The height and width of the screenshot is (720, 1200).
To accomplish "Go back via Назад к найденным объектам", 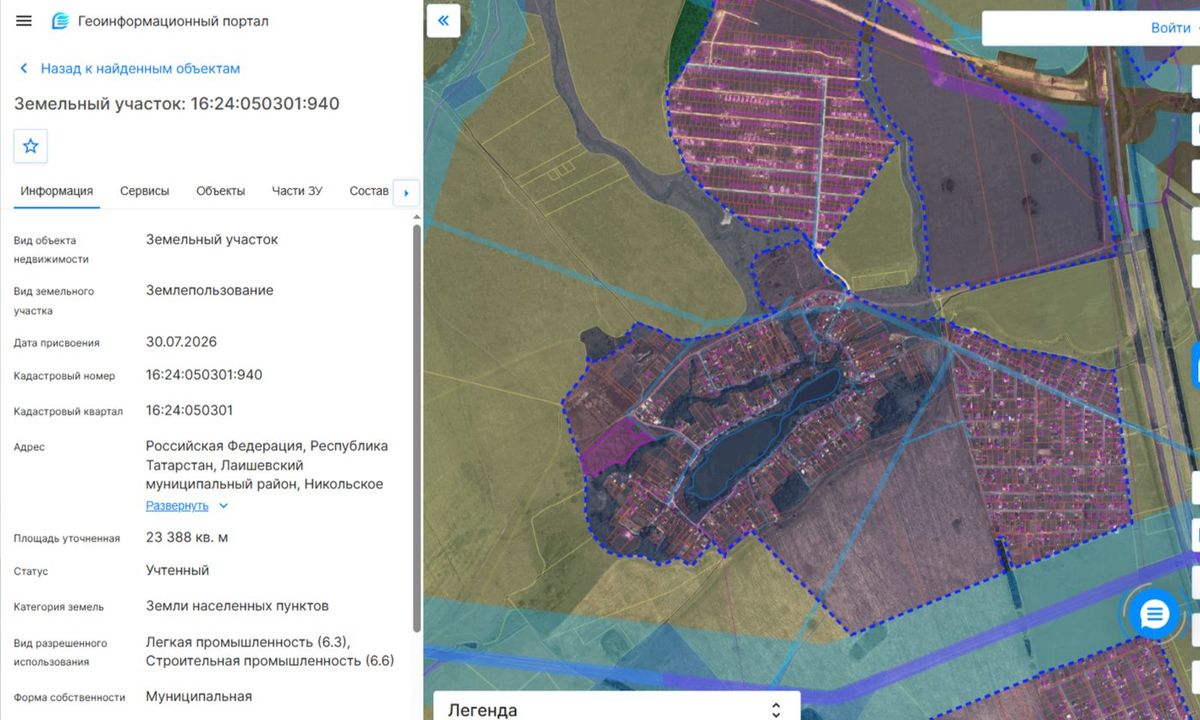I will click(x=130, y=69).
